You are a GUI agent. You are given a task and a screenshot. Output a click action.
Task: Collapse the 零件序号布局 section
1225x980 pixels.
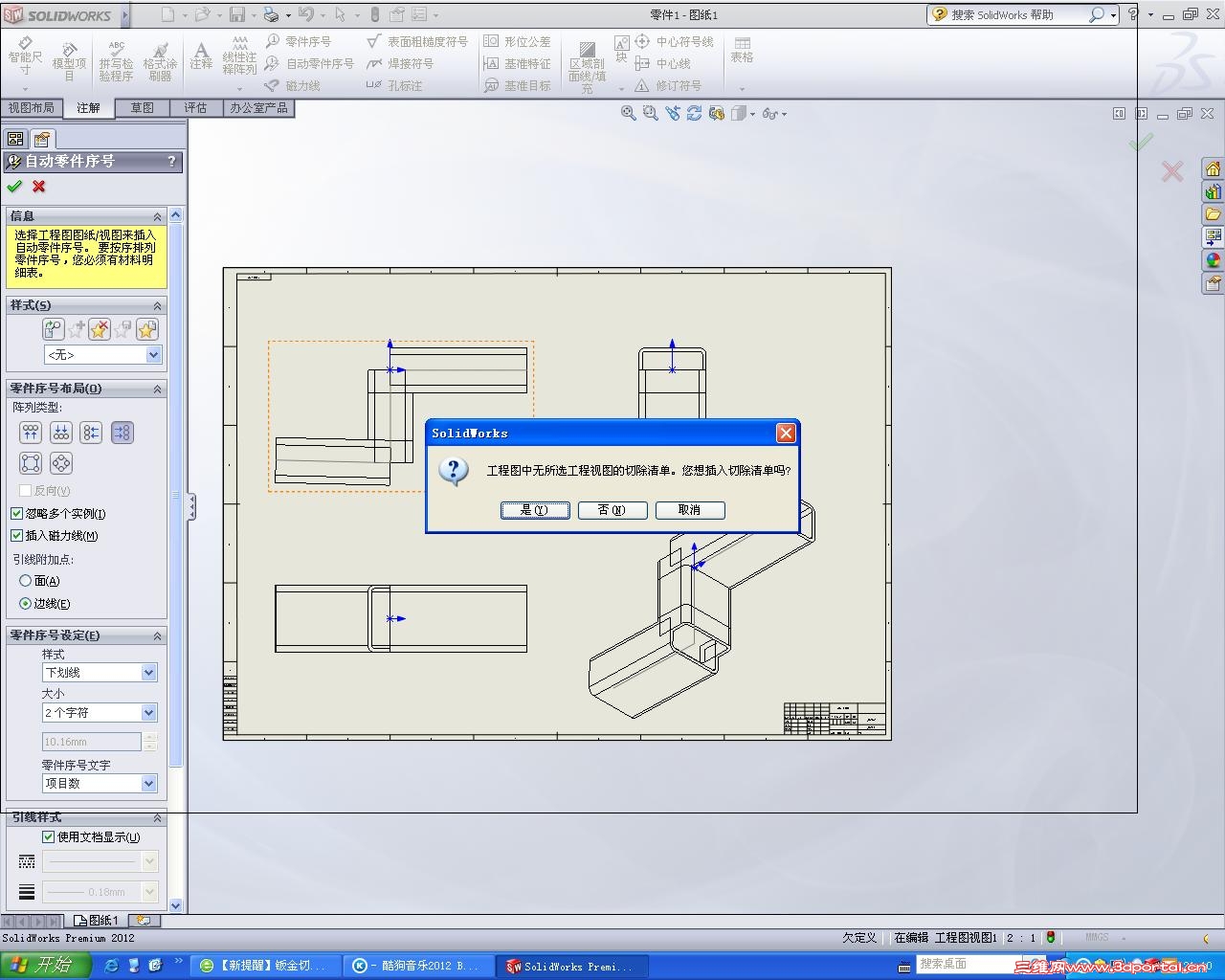point(158,389)
